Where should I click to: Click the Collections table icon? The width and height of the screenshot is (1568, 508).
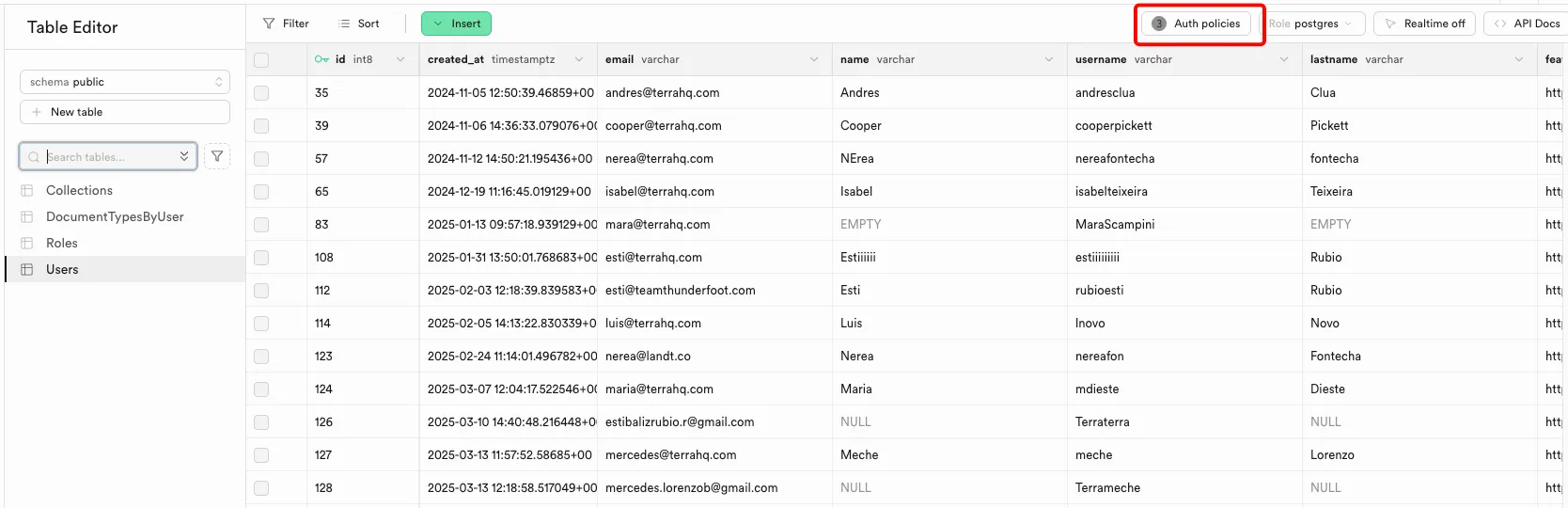click(27, 190)
